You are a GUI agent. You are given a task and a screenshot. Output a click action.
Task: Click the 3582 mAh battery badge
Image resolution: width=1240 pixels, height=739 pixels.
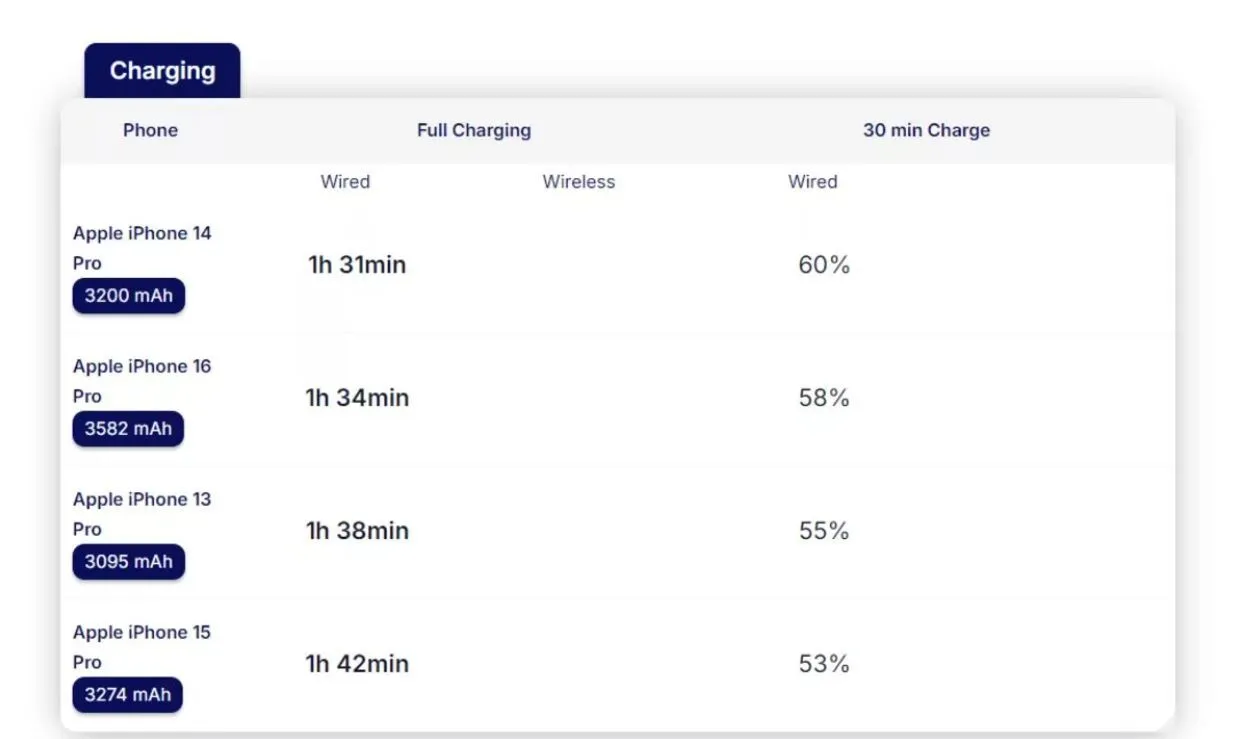128,429
